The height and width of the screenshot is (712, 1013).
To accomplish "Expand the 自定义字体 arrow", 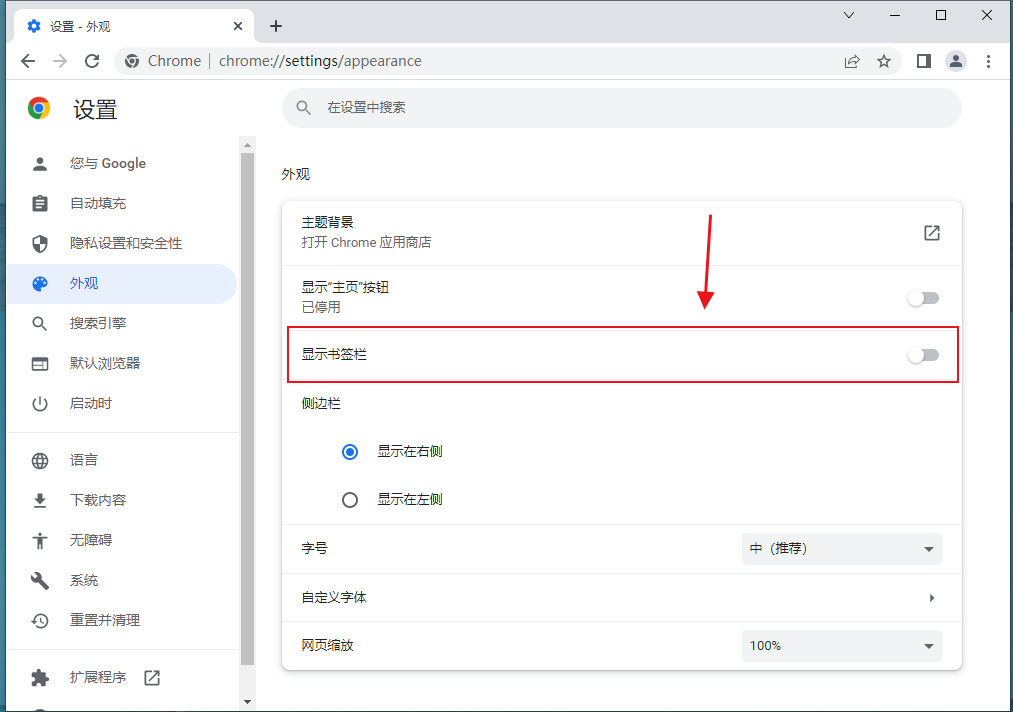I will [x=932, y=598].
